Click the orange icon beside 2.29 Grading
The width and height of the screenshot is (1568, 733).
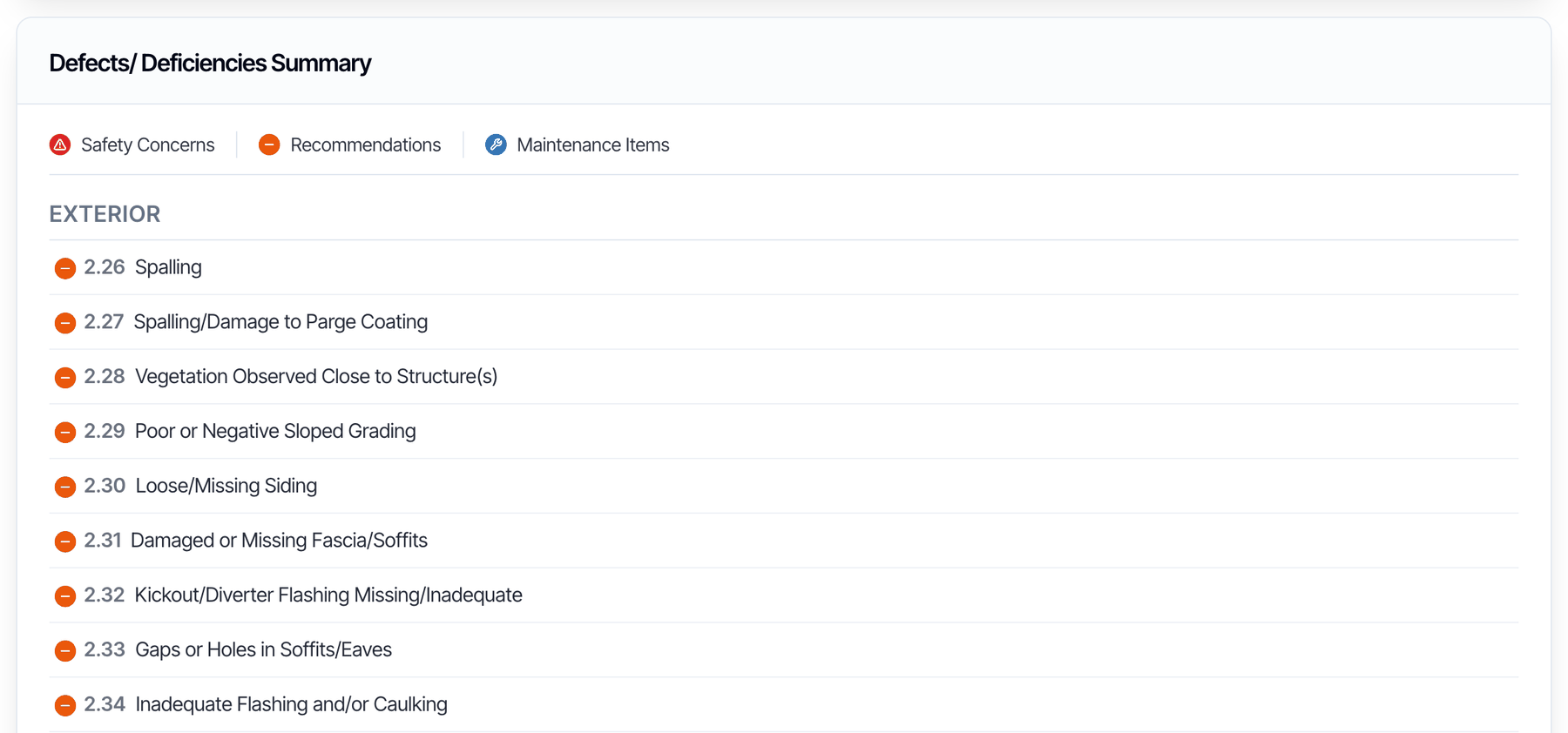[x=65, y=432]
